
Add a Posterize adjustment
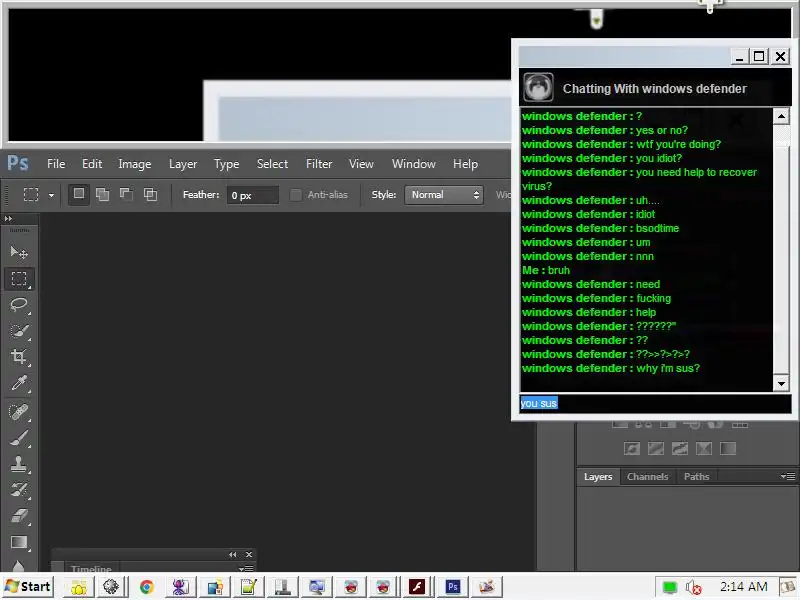pos(656,448)
